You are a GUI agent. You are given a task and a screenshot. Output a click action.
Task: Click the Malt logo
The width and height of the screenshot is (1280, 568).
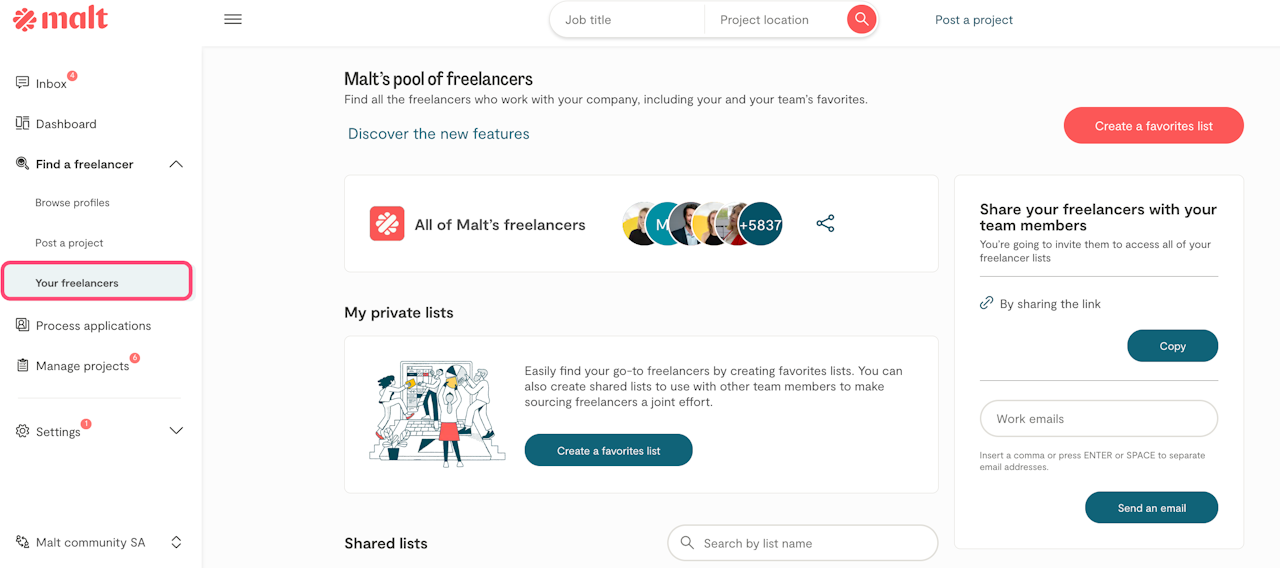[60, 19]
